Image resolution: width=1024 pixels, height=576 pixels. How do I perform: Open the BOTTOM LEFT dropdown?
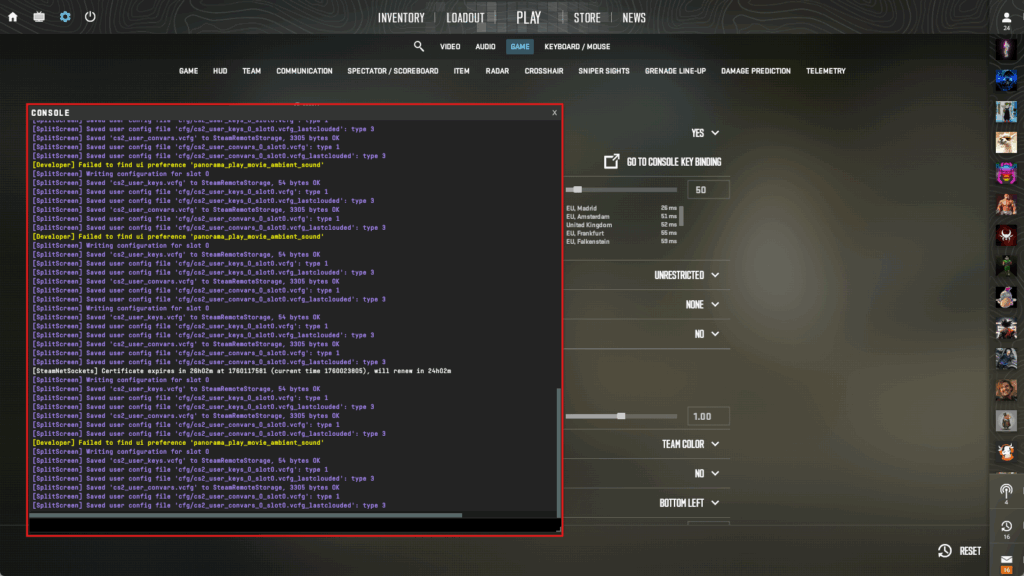click(689, 503)
